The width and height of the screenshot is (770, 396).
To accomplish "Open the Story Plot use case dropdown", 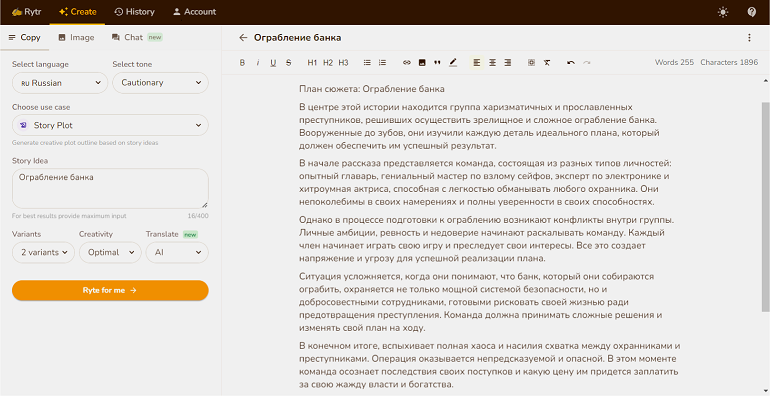I will pyautogui.click(x=110, y=125).
